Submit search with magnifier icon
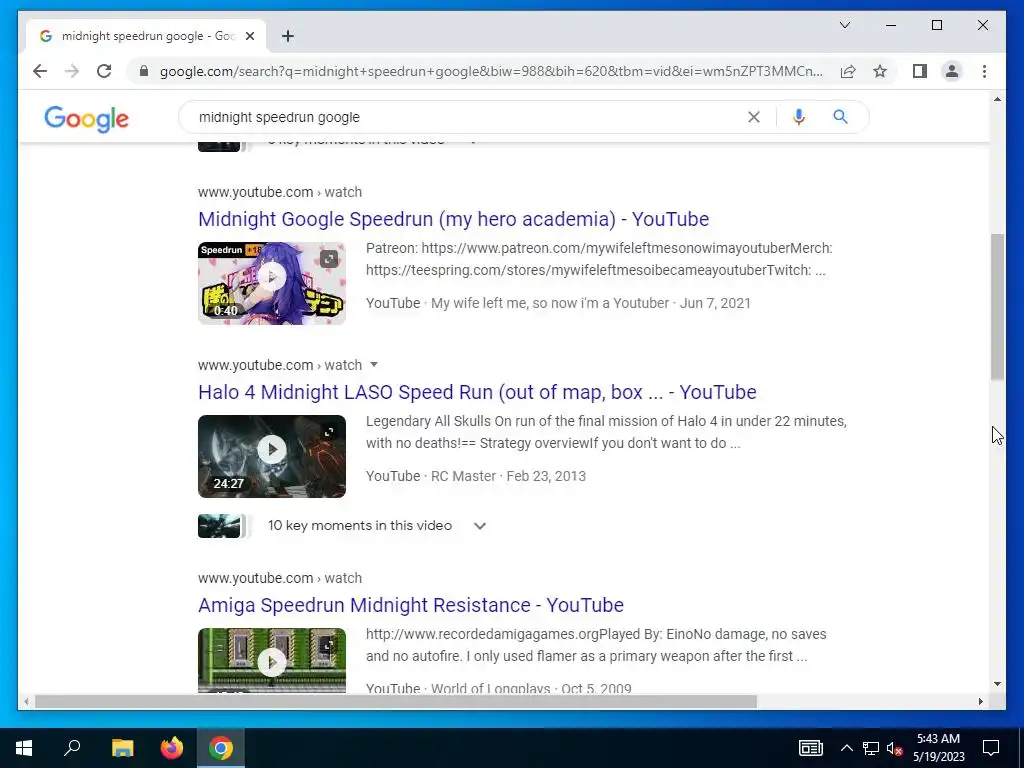1024x768 pixels. (x=840, y=117)
